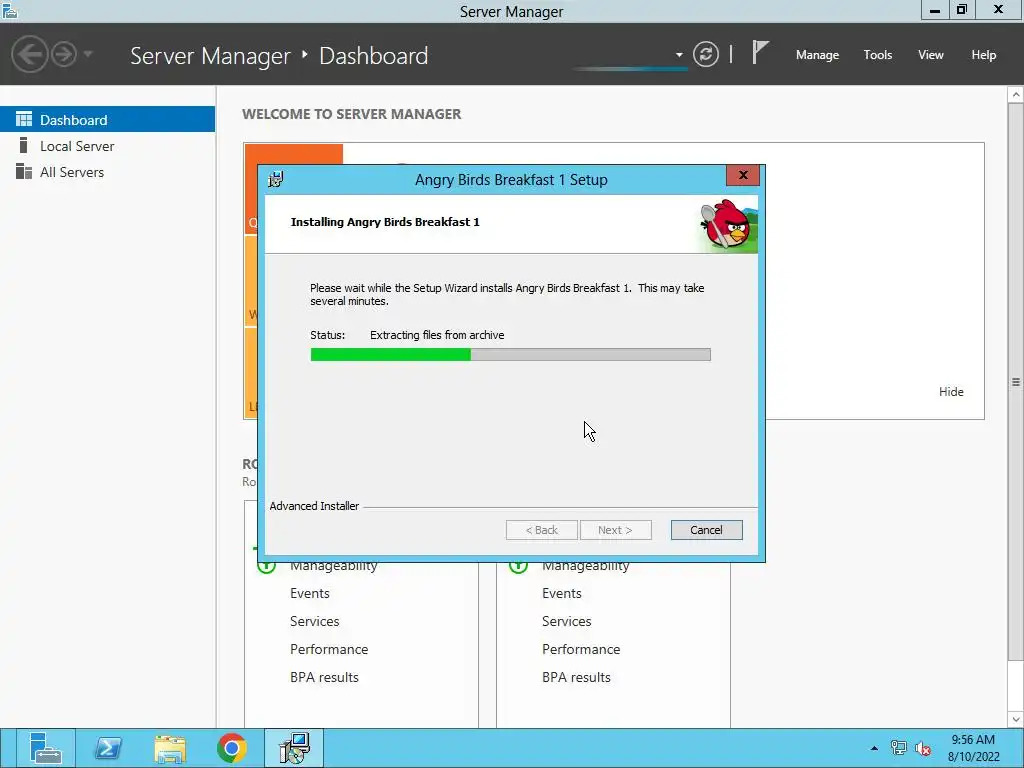Show hidden system tray icons
The image size is (1024, 768).
pos(874,748)
